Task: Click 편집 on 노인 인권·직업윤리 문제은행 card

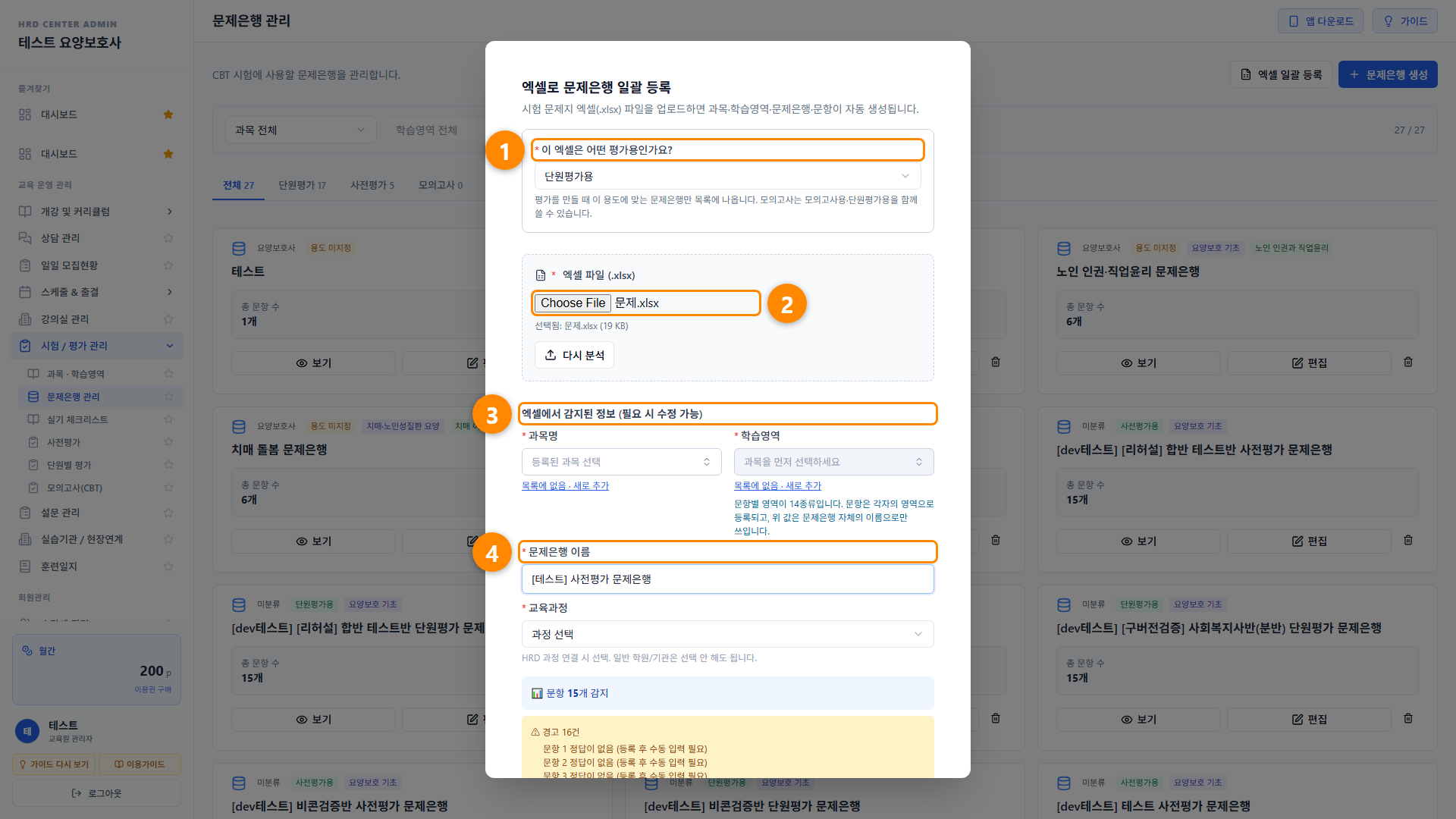Action: (1309, 363)
